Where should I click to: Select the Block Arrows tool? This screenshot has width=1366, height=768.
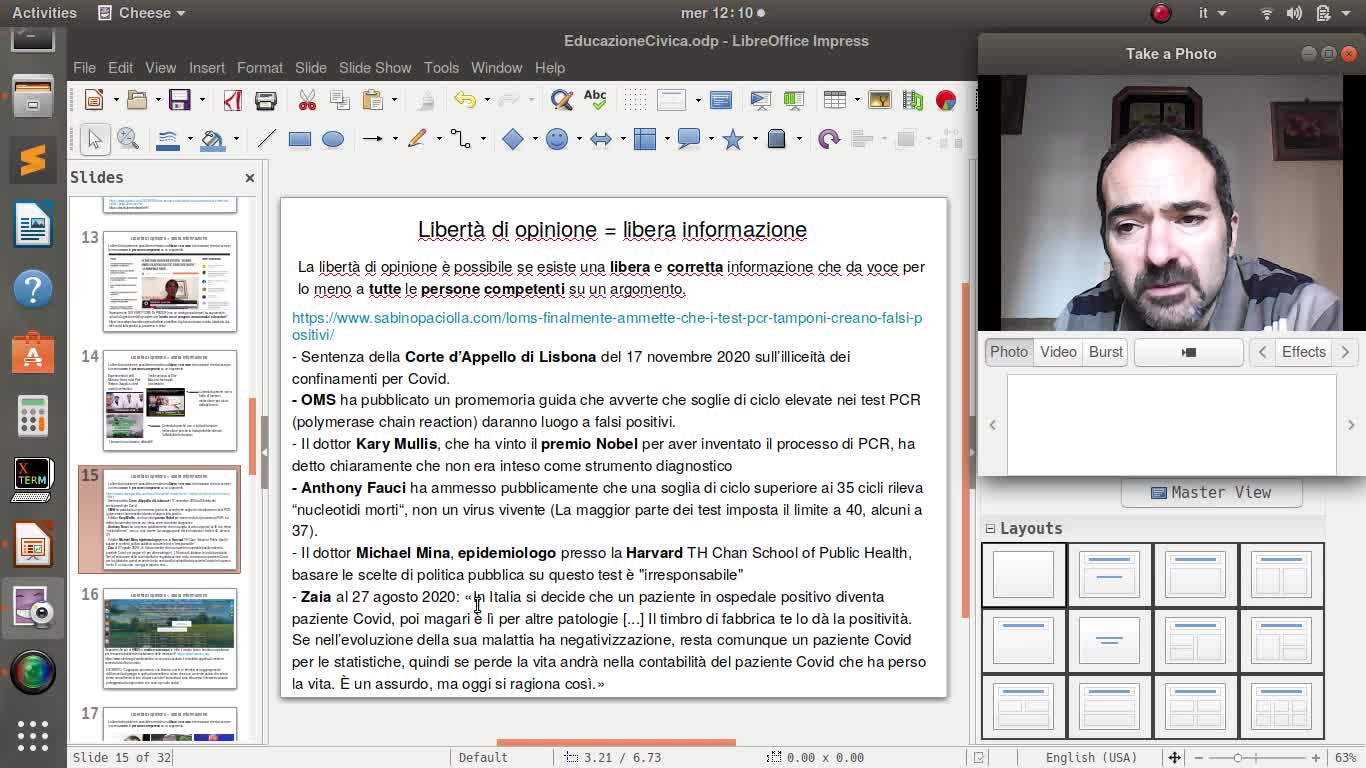(601, 139)
